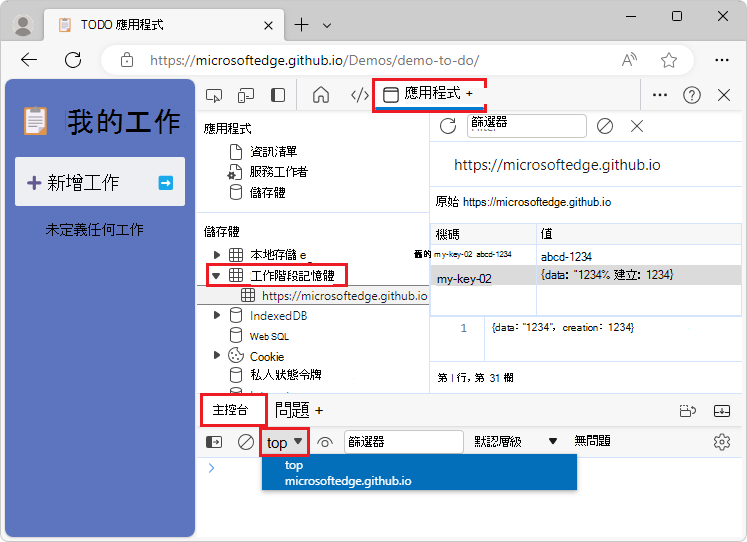Viewport: 747px width, 542px height.
Task: Close the DevTools panel
Action: 724,95
